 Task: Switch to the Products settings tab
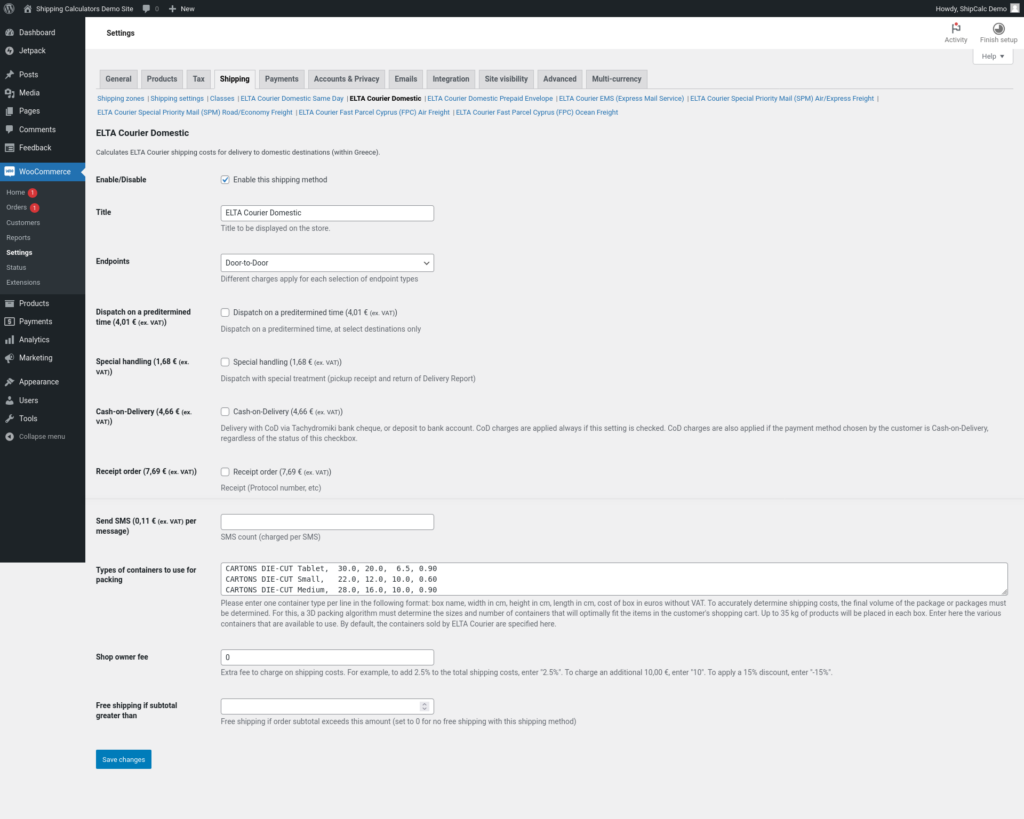pos(162,79)
